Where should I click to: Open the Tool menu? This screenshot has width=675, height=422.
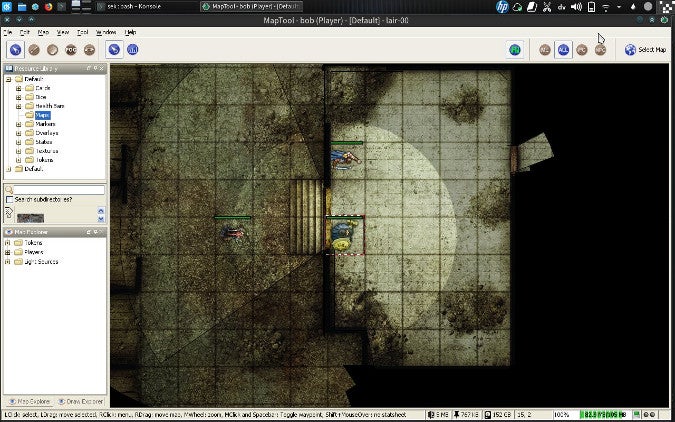[83, 32]
